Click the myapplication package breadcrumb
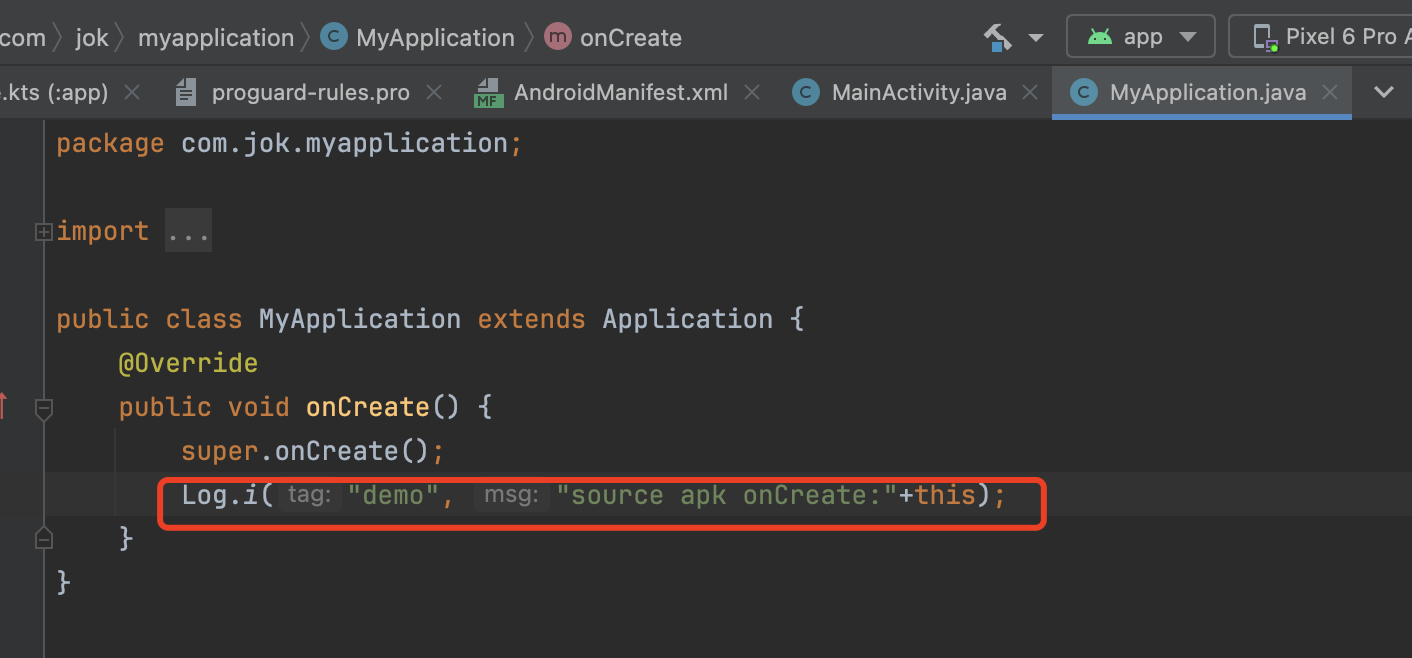Screen dimensions: 1412x658 215,38
